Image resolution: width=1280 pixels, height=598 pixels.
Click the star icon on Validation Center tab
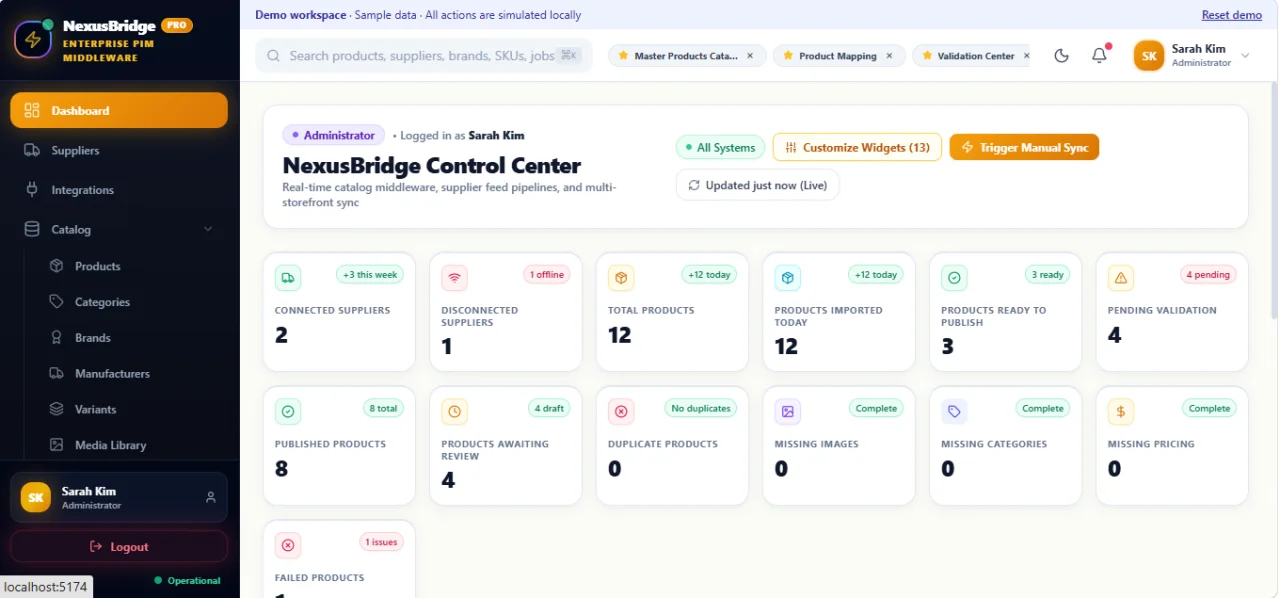coord(927,56)
